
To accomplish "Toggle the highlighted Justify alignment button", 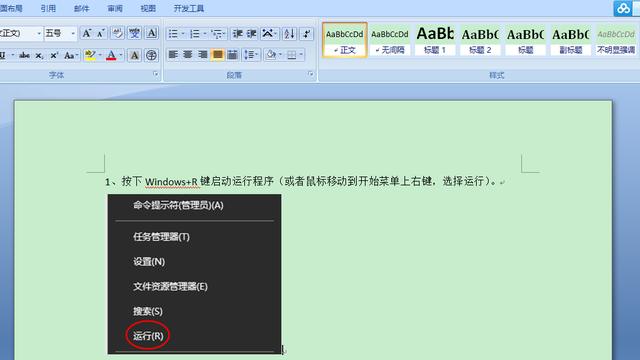I will click(218, 55).
